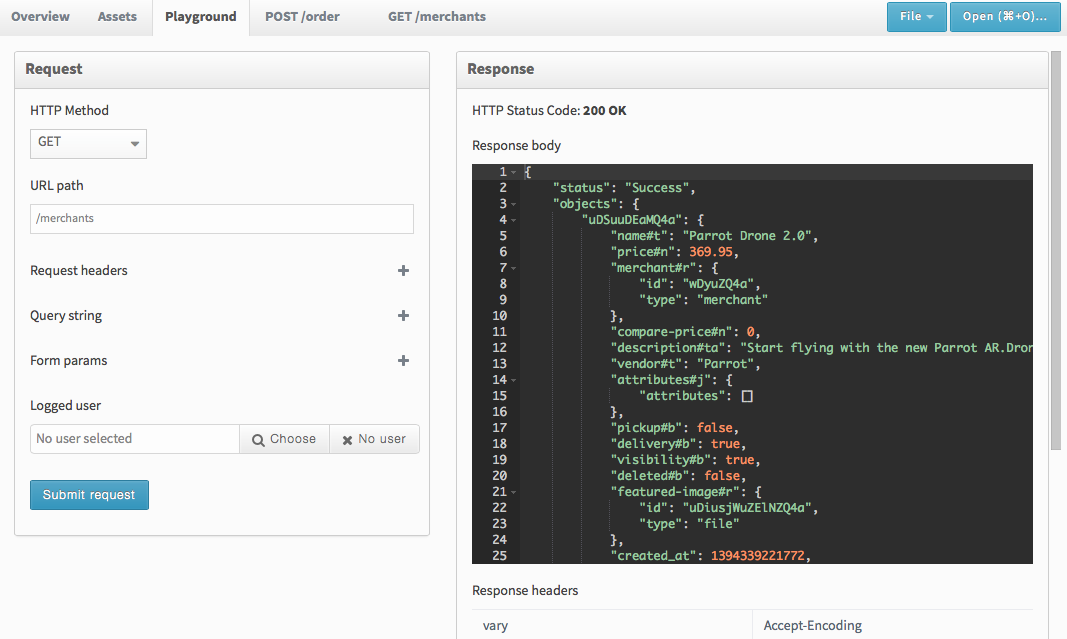The height and width of the screenshot is (639, 1067).
Task: Add a query string parameter with plus icon
Action: (404, 316)
